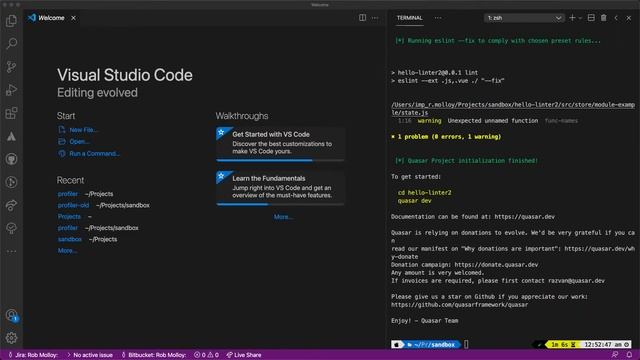Open the GitHub view in activity bar
This screenshot has width=640, height=360.
click(11, 159)
